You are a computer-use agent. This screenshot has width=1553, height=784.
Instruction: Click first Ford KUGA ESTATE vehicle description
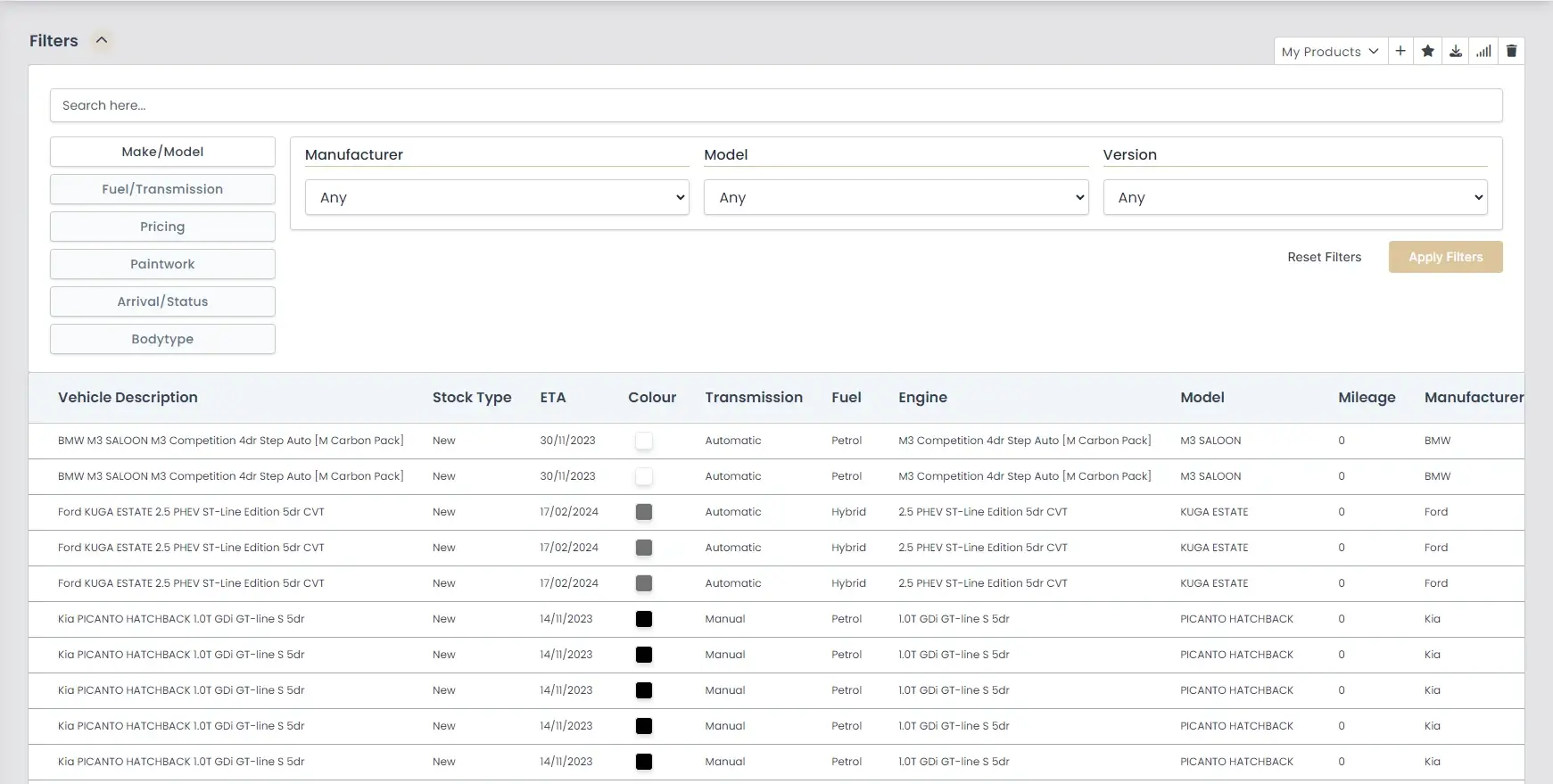pyautogui.click(x=191, y=512)
